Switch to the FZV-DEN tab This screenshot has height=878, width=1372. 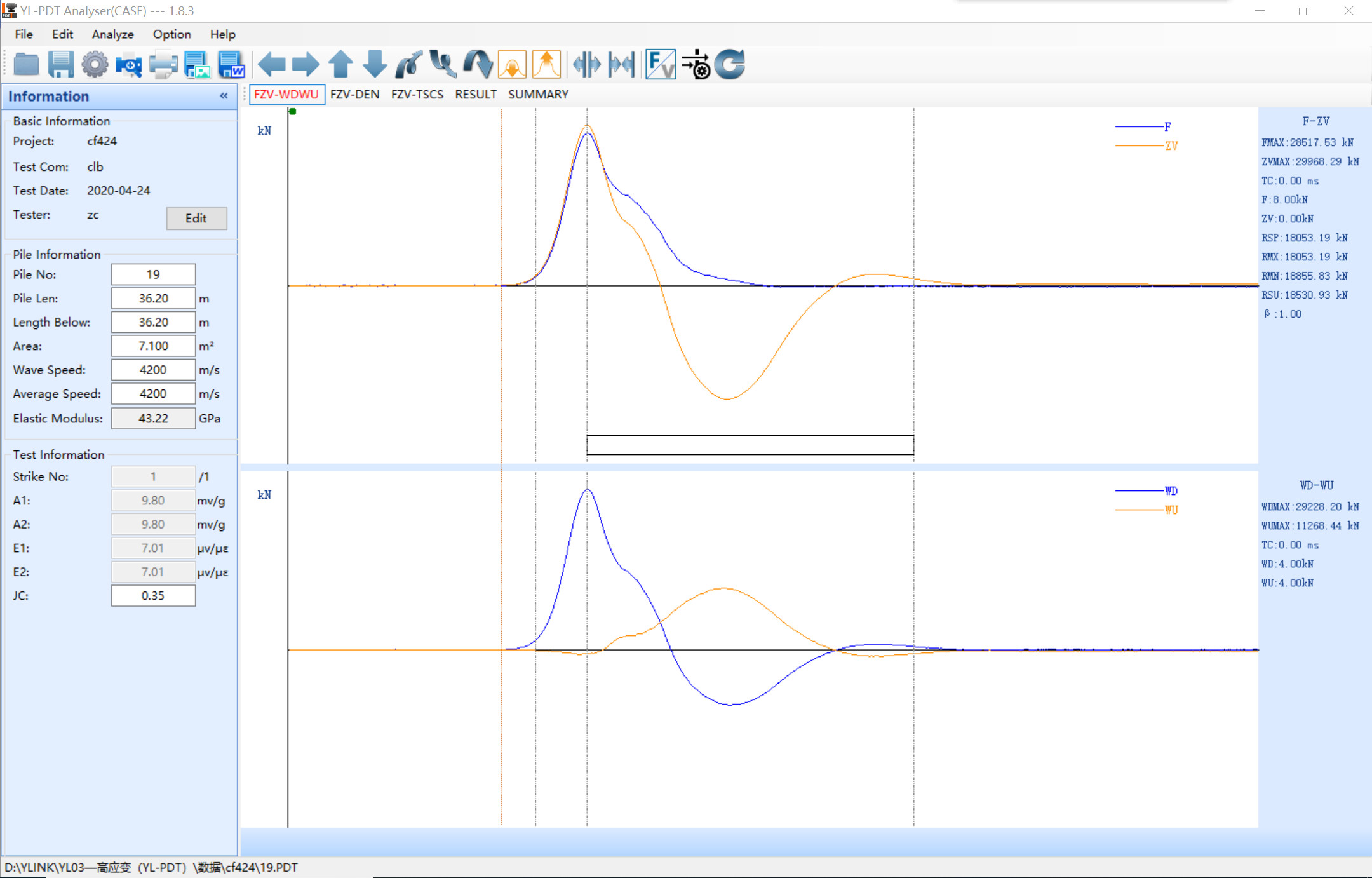[354, 94]
